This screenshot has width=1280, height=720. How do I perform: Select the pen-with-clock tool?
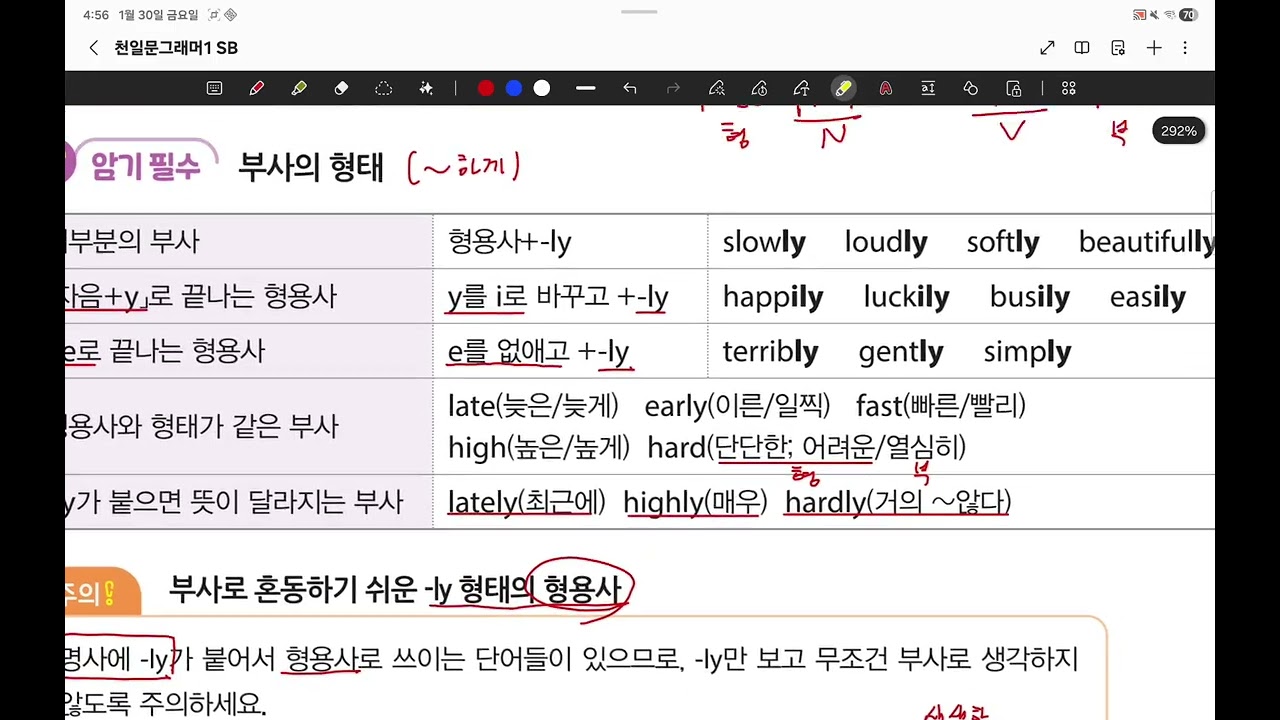(759, 88)
